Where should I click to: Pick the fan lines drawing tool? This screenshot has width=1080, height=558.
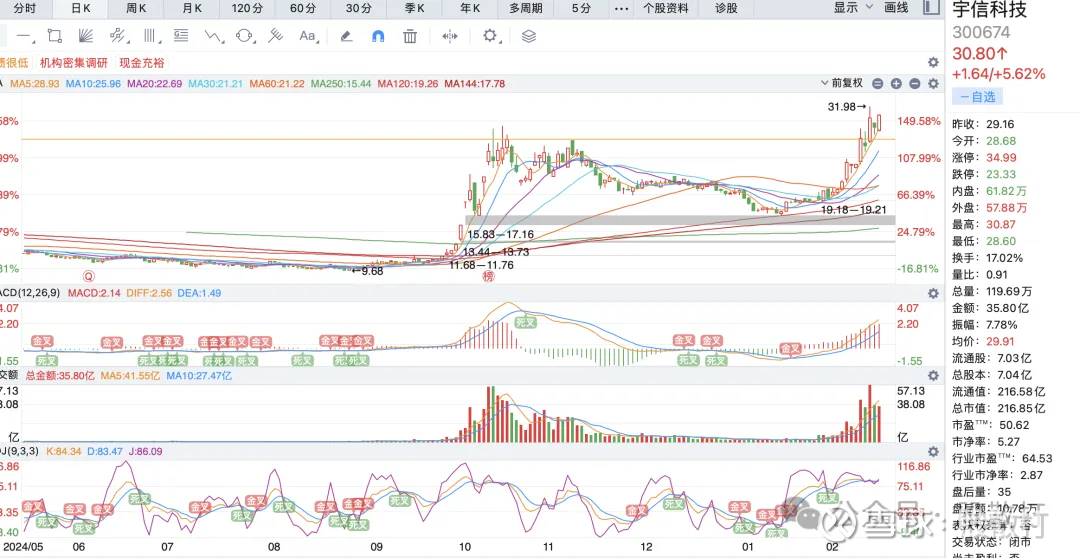pos(85,36)
